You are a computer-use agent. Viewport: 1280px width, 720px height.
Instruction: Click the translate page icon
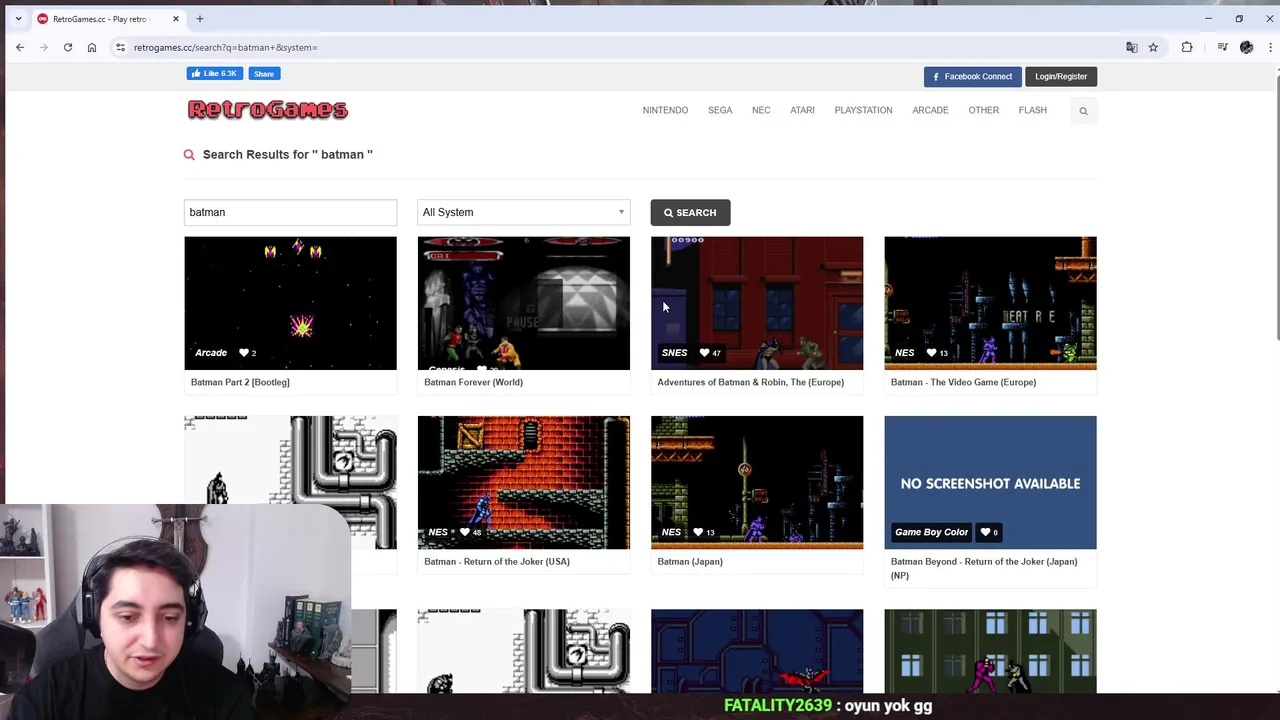coord(1132,47)
